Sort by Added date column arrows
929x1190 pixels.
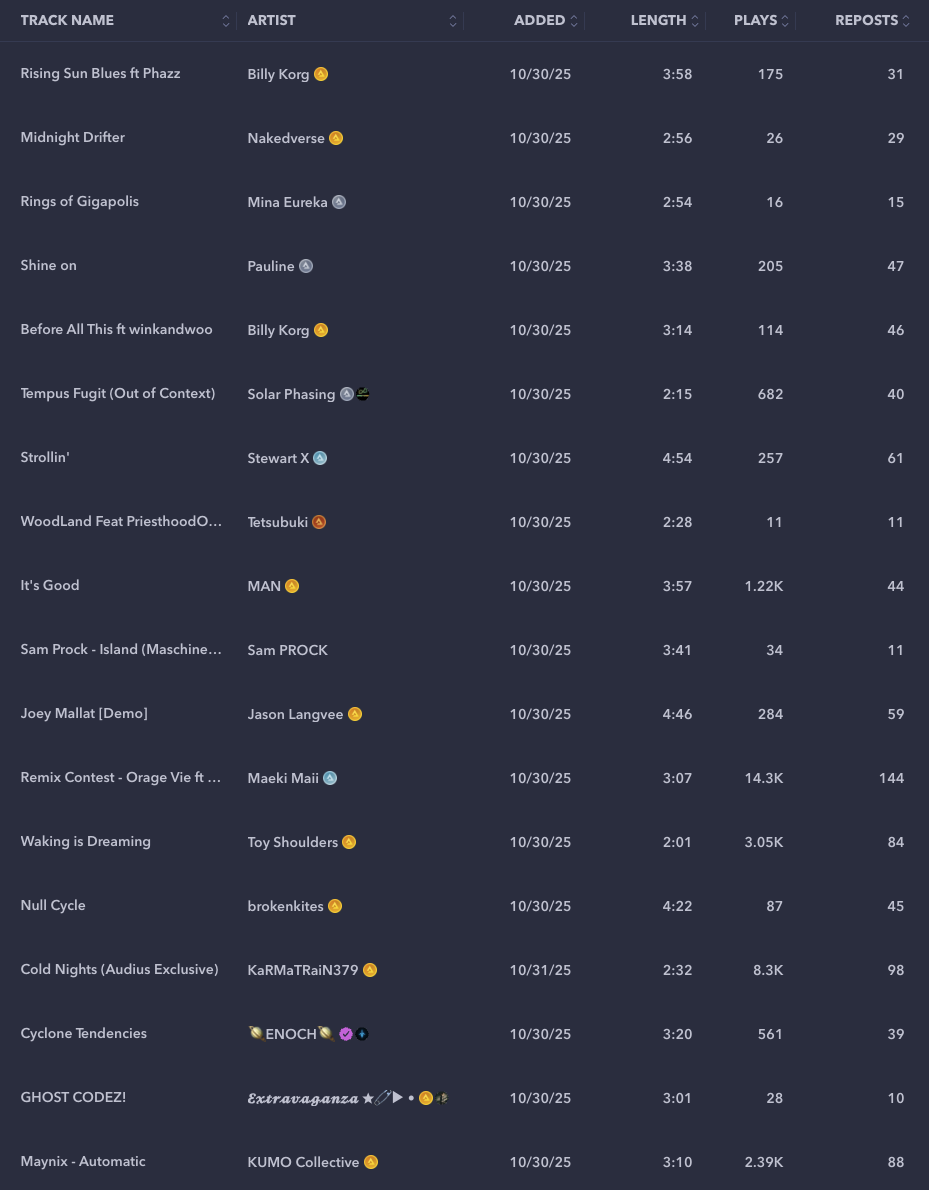coord(574,21)
